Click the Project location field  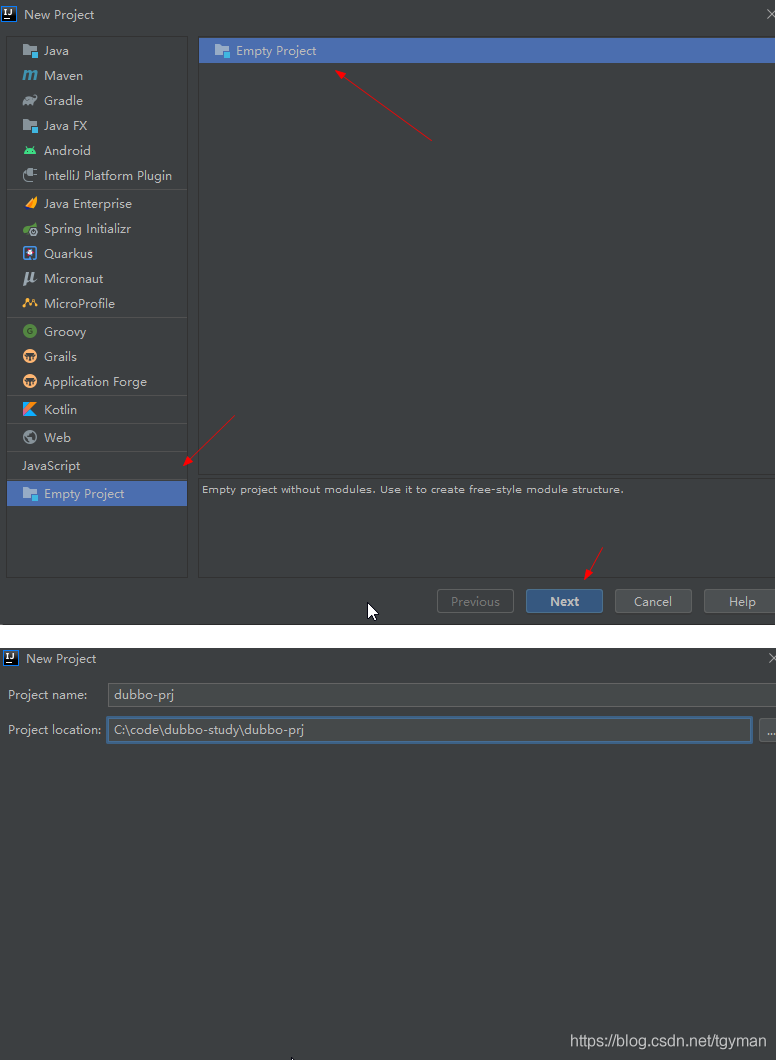pos(429,730)
